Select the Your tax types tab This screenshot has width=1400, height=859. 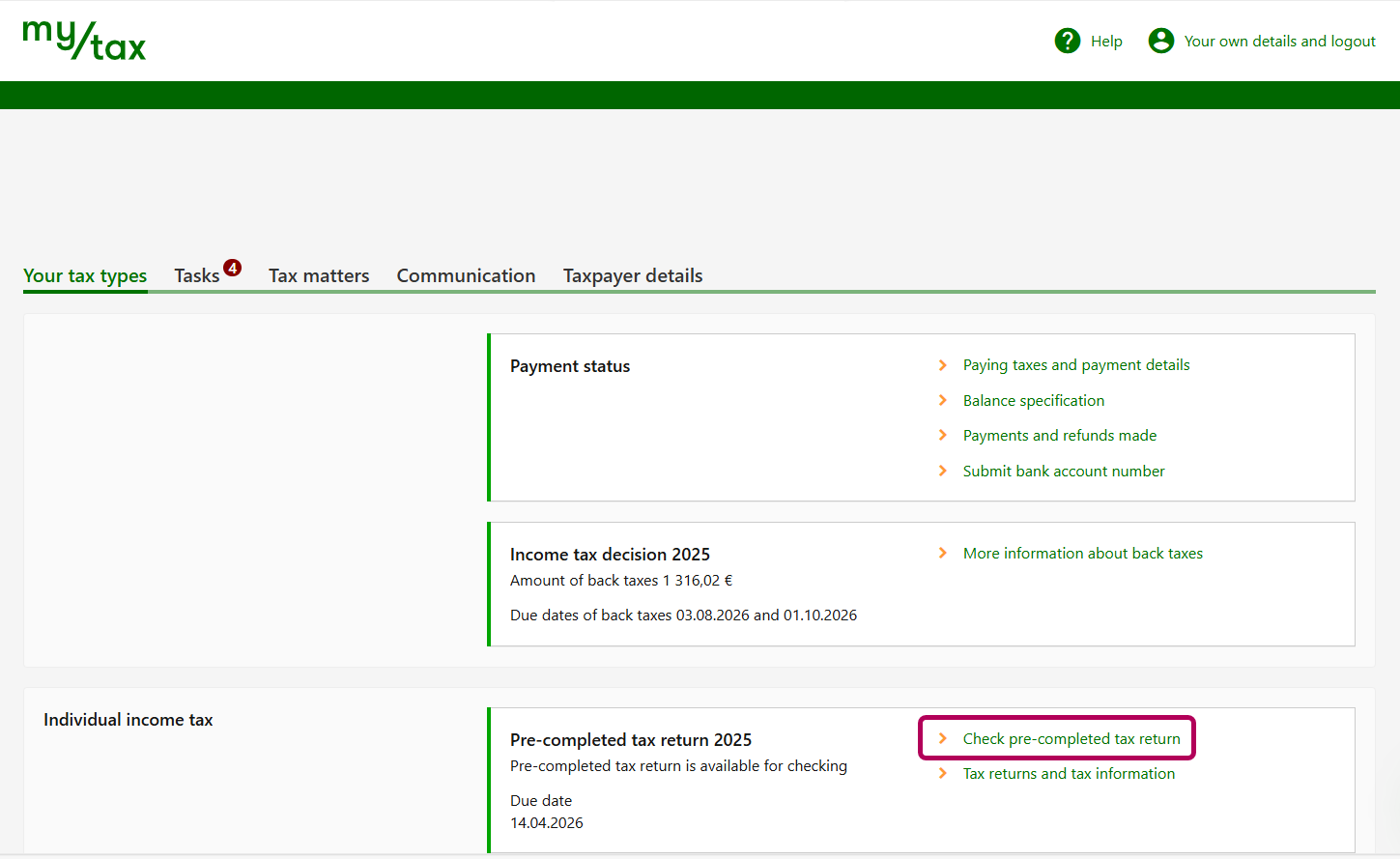click(x=85, y=276)
